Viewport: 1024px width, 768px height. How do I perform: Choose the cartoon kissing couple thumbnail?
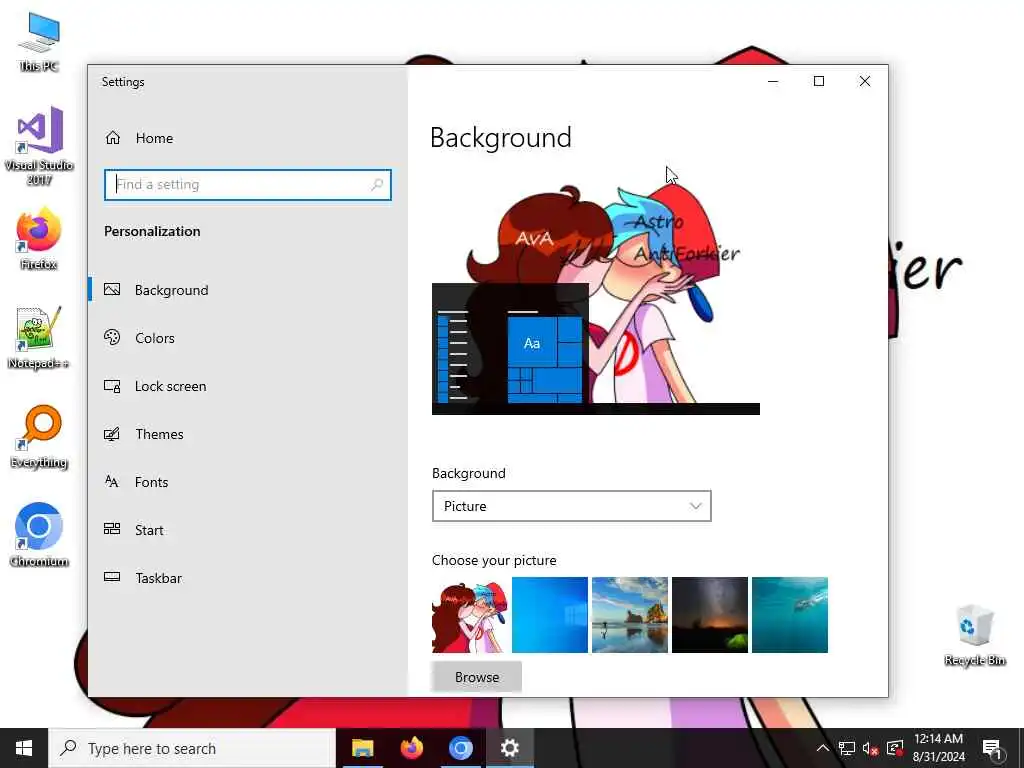coord(470,615)
